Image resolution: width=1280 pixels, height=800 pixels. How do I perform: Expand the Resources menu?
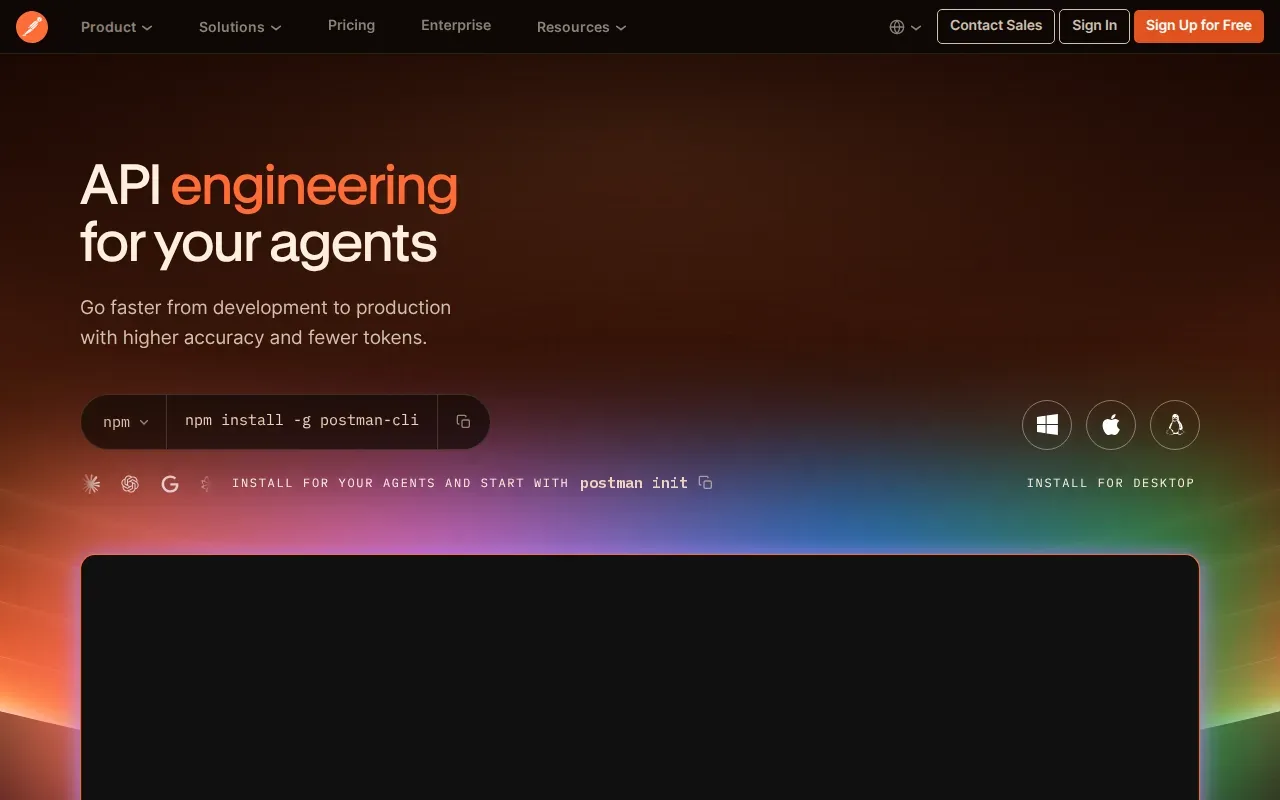click(581, 27)
